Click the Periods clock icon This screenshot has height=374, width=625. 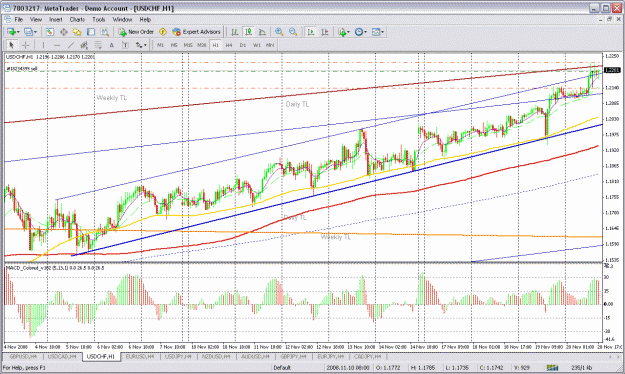[x=359, y=32]
